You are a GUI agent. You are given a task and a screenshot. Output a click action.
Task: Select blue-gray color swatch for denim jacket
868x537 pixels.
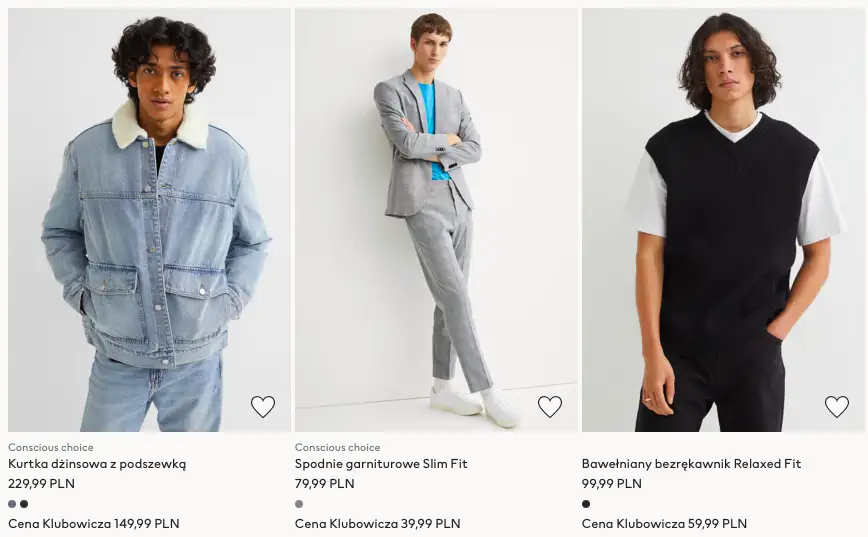click(12, 504)
